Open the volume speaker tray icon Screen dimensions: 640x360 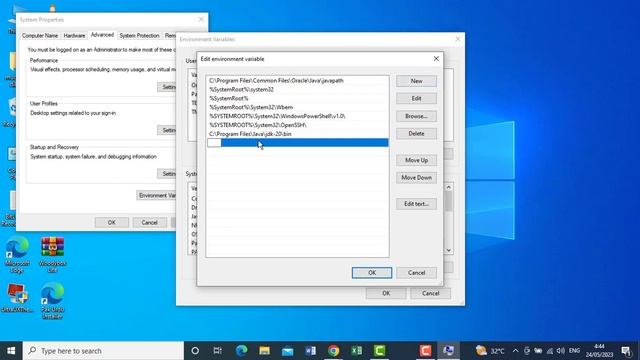(x=561, y=351)
